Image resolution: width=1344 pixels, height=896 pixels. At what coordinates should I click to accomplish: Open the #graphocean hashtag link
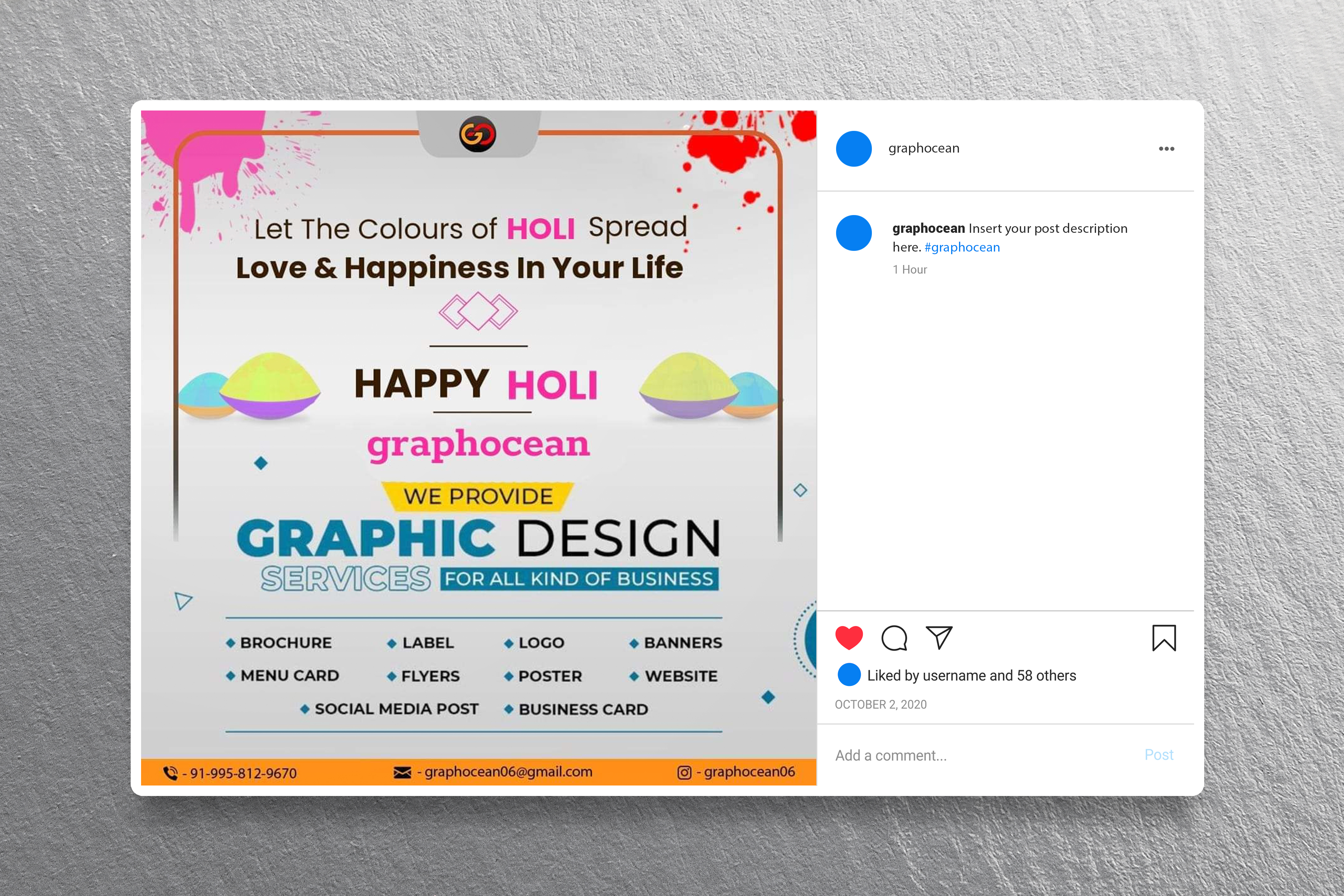click(x=962, y=247)
